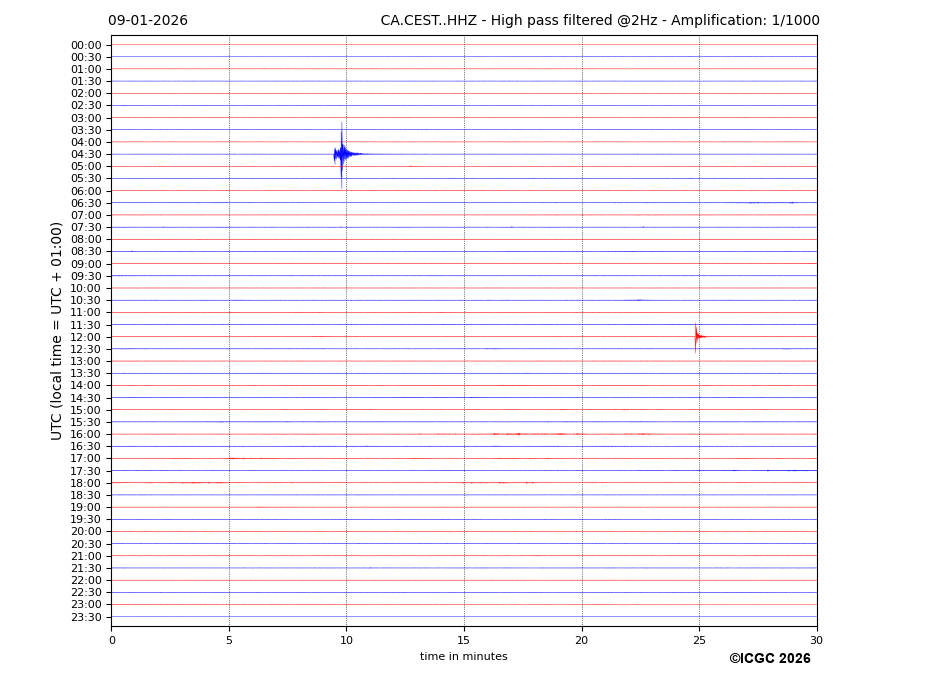The image size is (927, 696).
Task: Click the large blue seismic event at 04:30
Action: coord(343,154)
